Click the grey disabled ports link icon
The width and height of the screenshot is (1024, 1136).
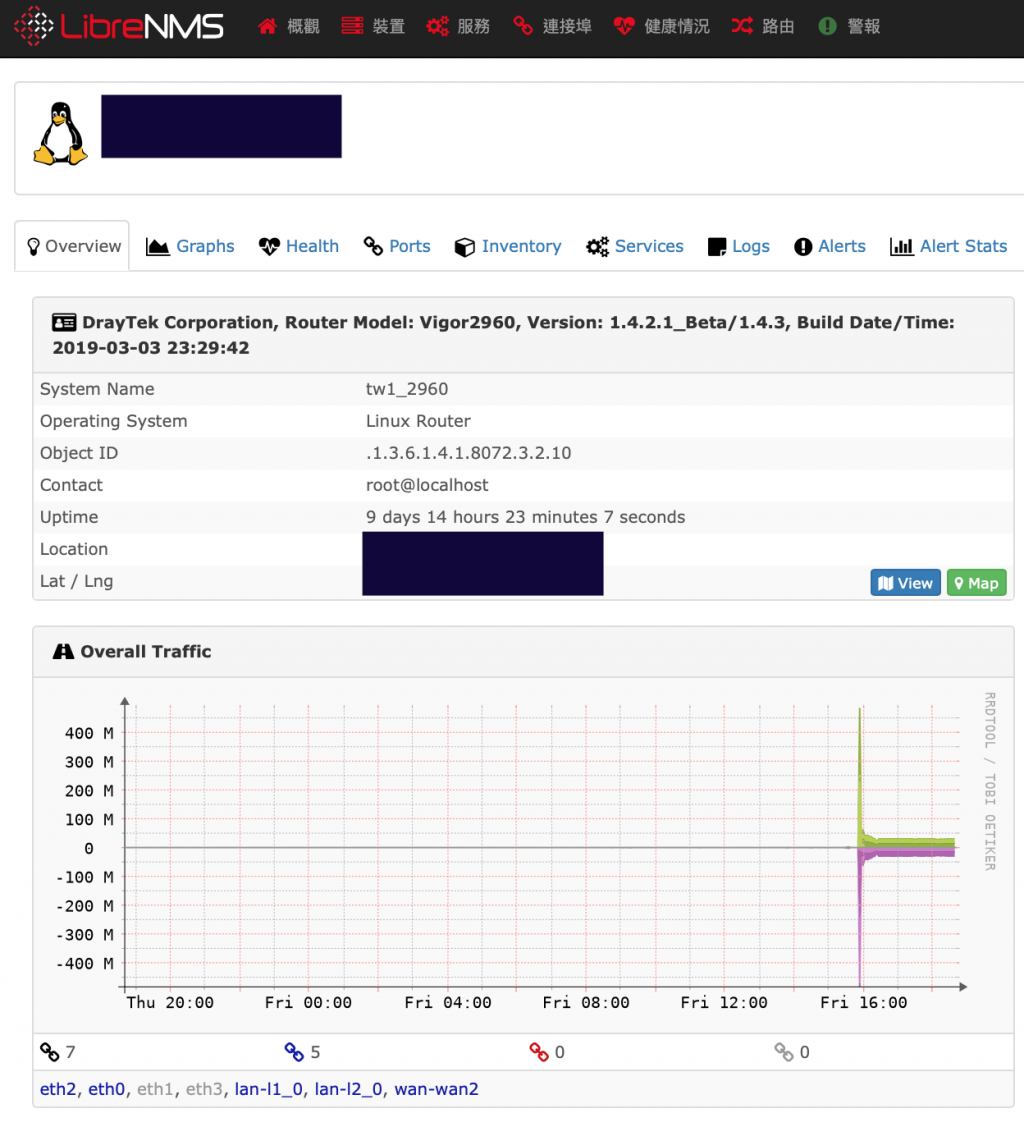point(783,1052)
